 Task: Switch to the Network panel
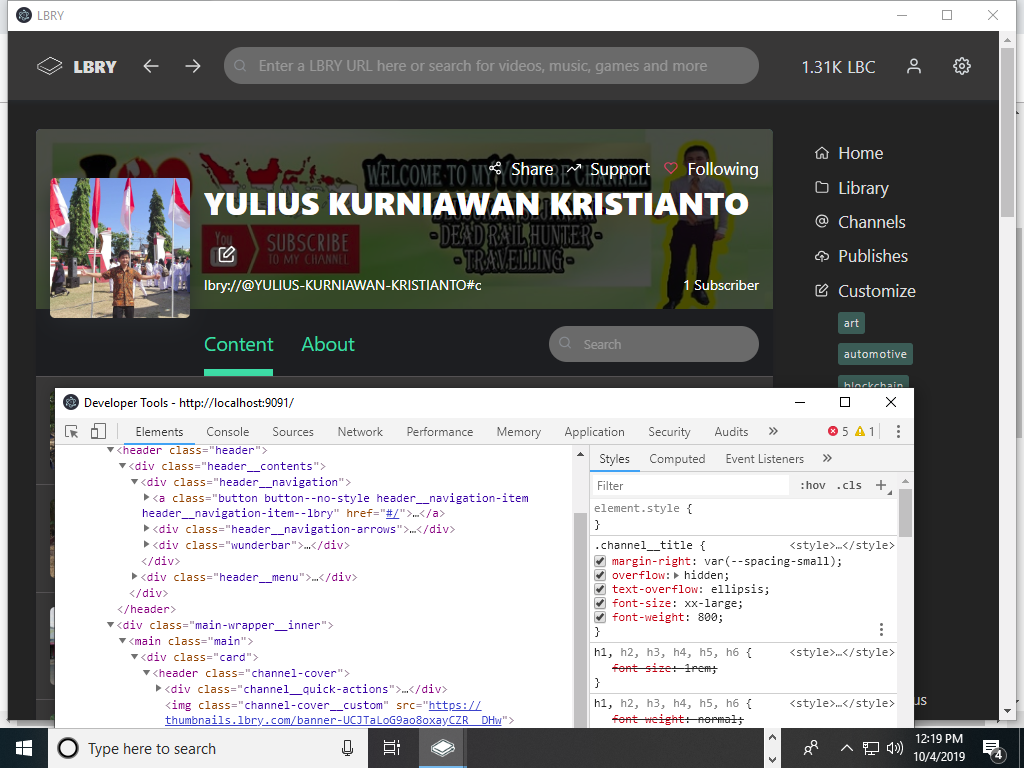[x=360, y=432]
